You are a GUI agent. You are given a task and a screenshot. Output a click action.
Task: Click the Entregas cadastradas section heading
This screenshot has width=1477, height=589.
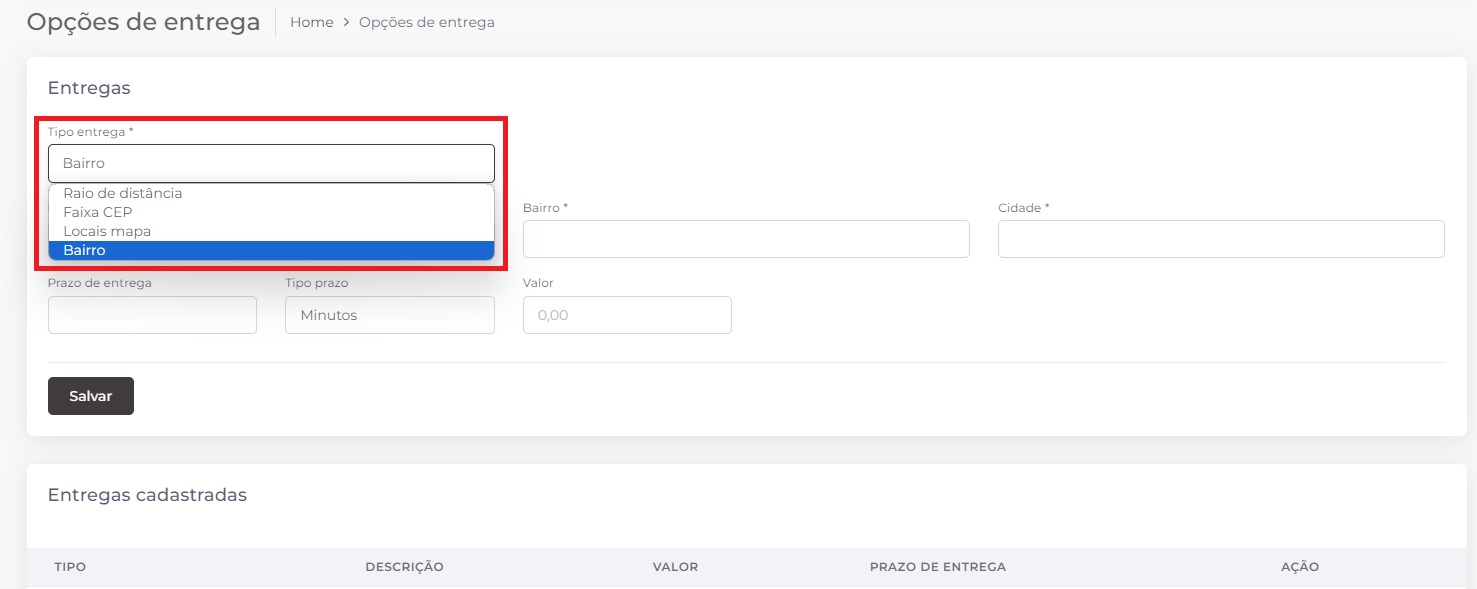tap(147, 495)
